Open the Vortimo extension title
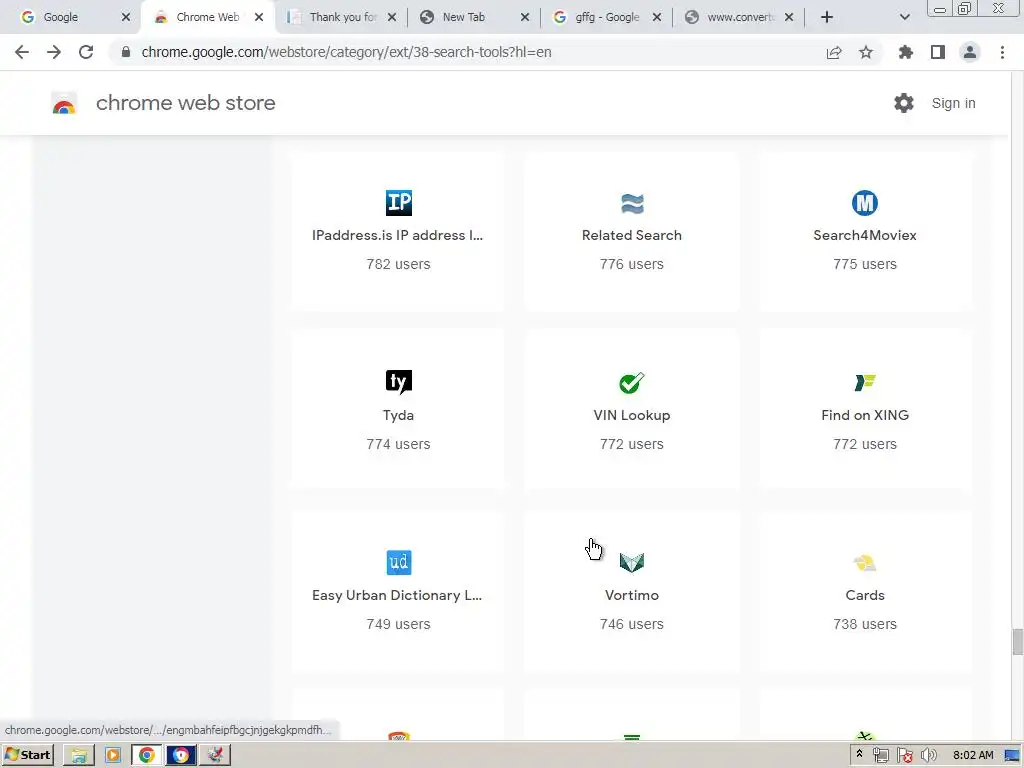This screenshot has width=1024, height=768. pos(632,595)
